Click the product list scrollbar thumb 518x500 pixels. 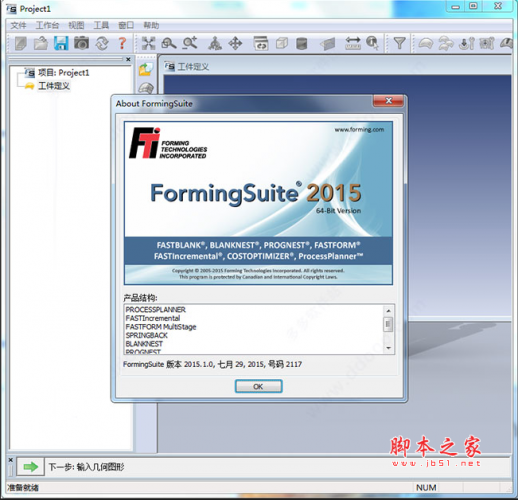coord(388,324)
